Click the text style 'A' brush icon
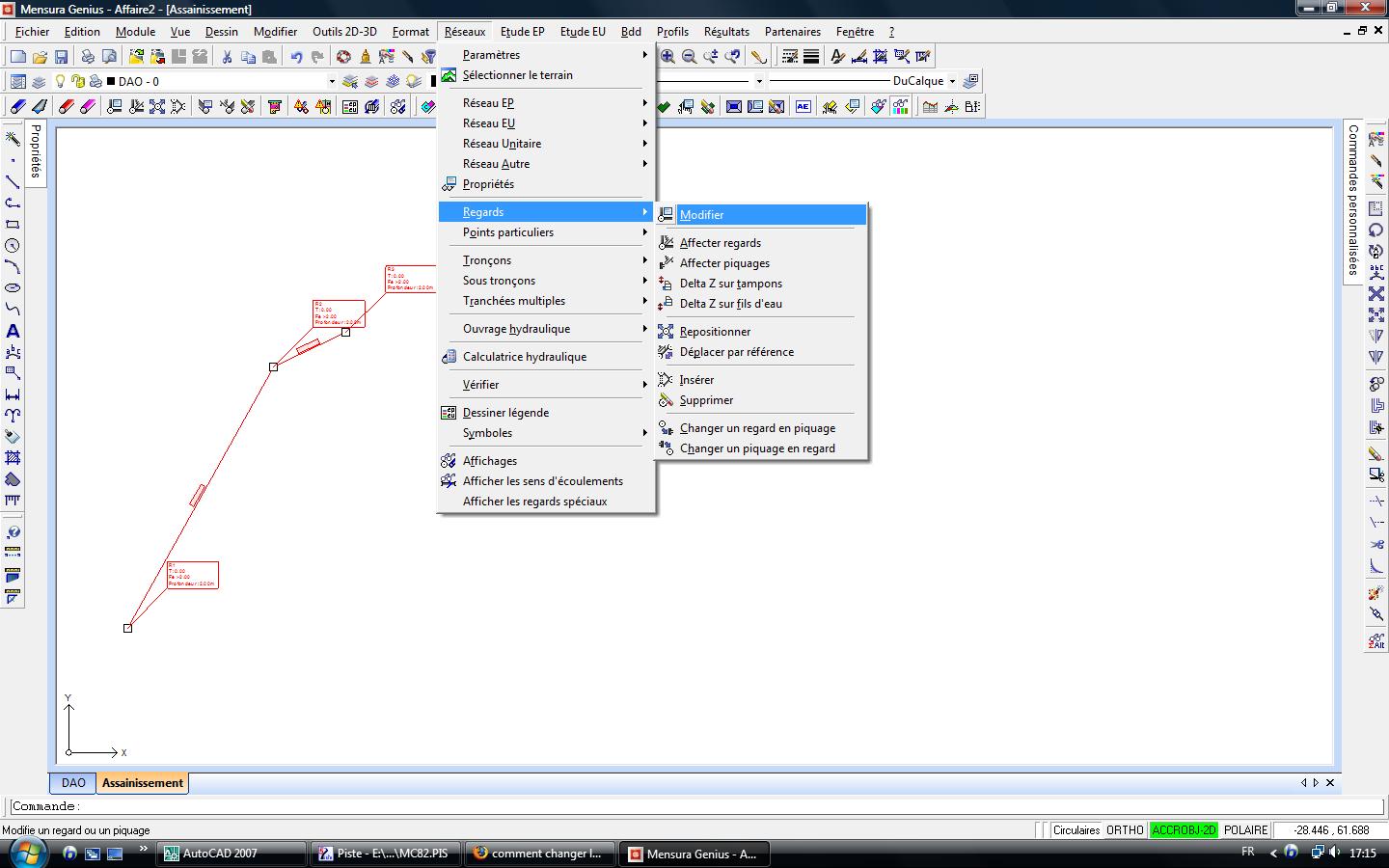 tap(837, 57)
